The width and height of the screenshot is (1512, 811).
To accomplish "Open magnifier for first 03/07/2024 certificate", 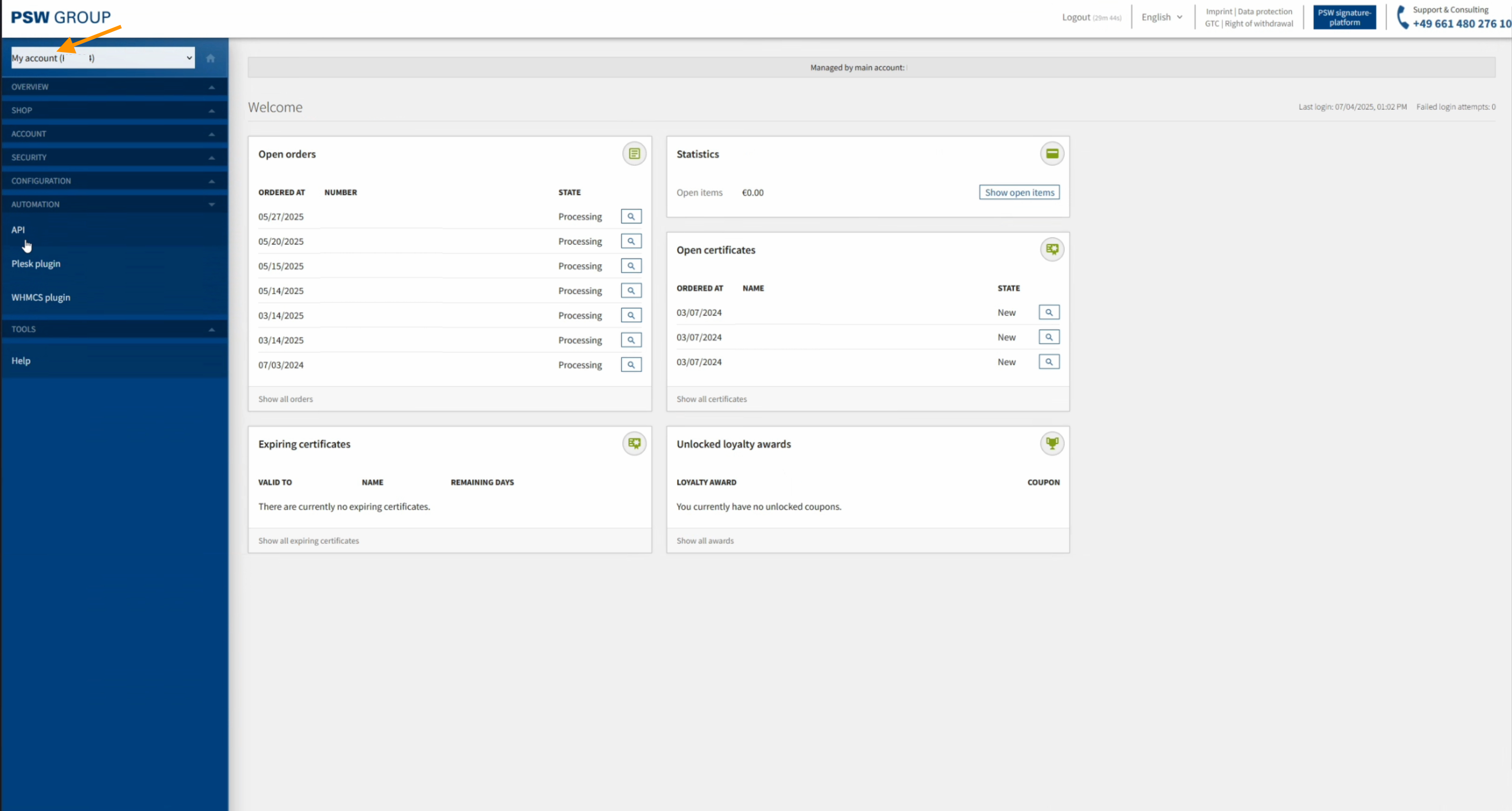I will point(1049,312).
